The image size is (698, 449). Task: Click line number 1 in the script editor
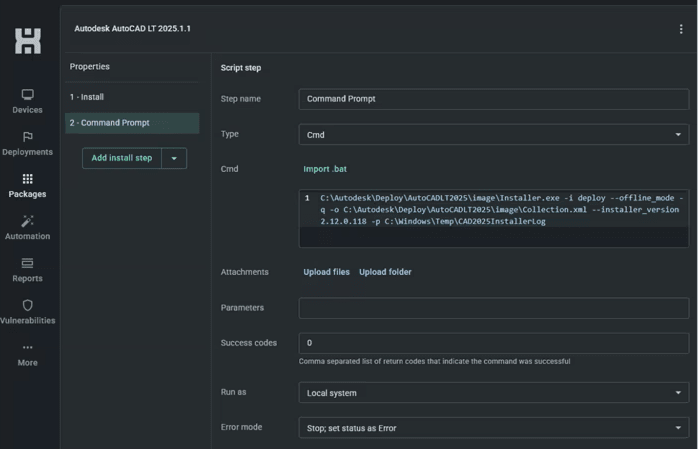(307, 198)
